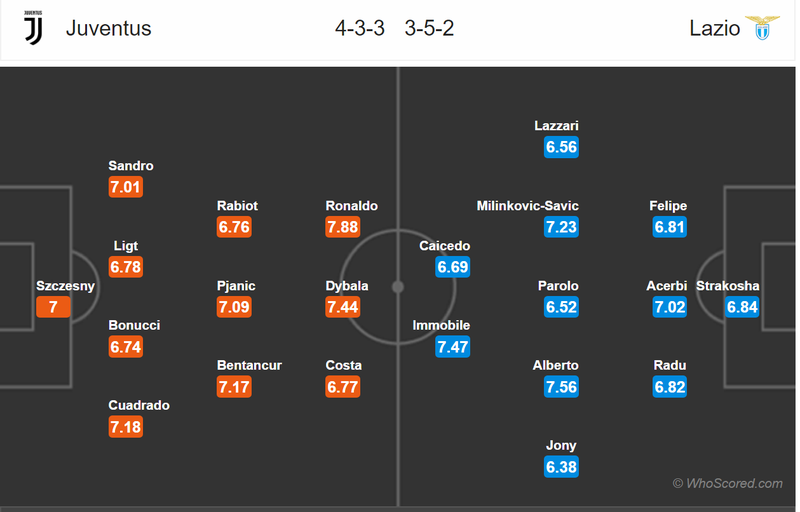Click the Juventus club crest icon
The image size is (800, 512).
33,29
